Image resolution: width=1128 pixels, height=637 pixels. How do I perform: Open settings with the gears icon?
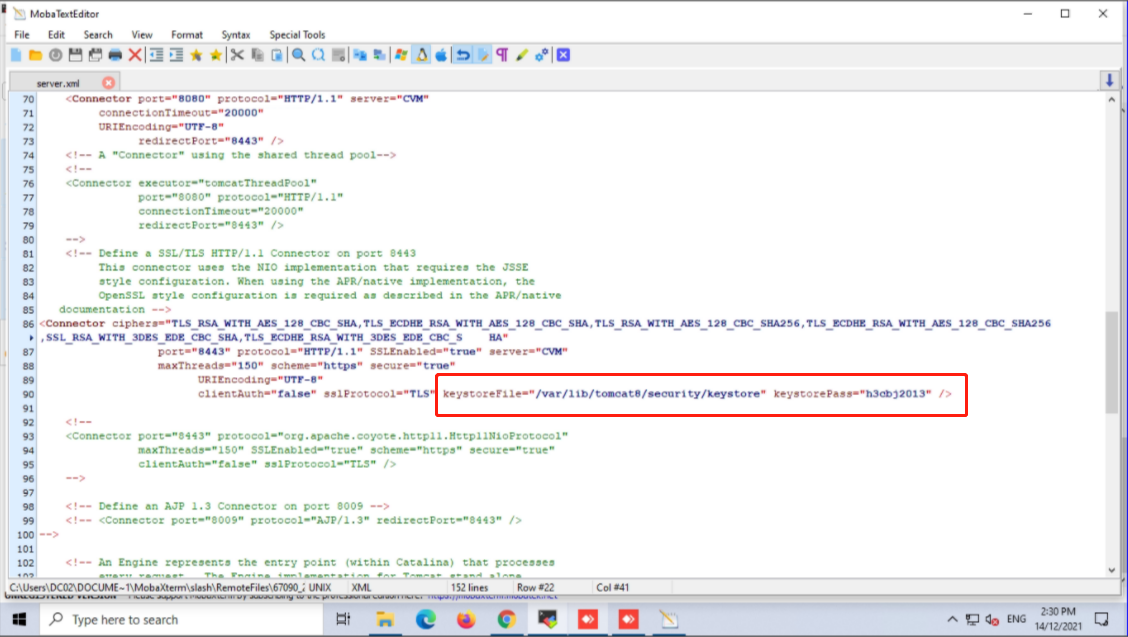click(542, 55)
